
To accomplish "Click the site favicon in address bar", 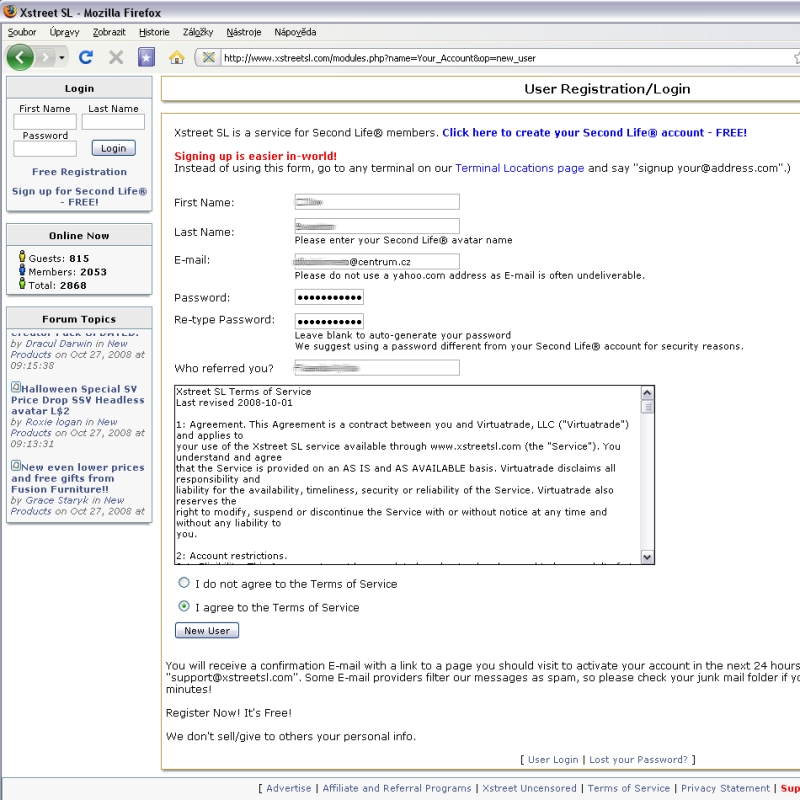I will tap(208, 57).
